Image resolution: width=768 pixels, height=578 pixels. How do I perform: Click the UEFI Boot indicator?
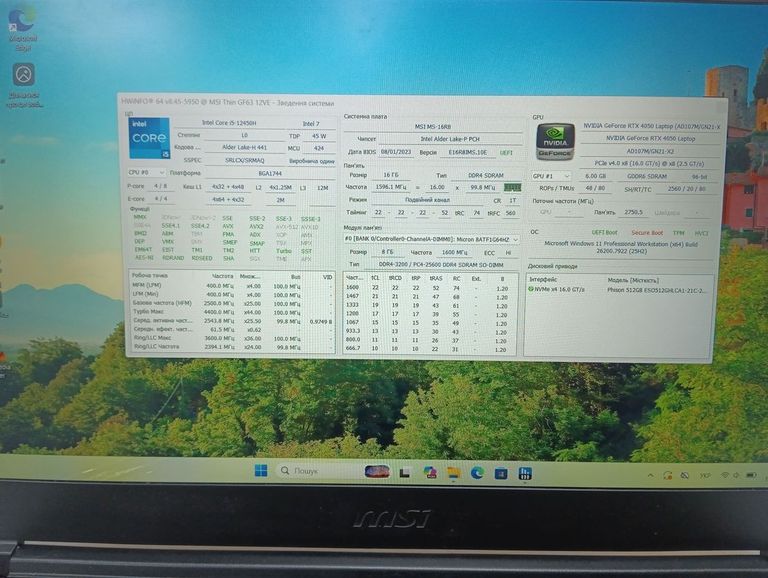point(604,233)
